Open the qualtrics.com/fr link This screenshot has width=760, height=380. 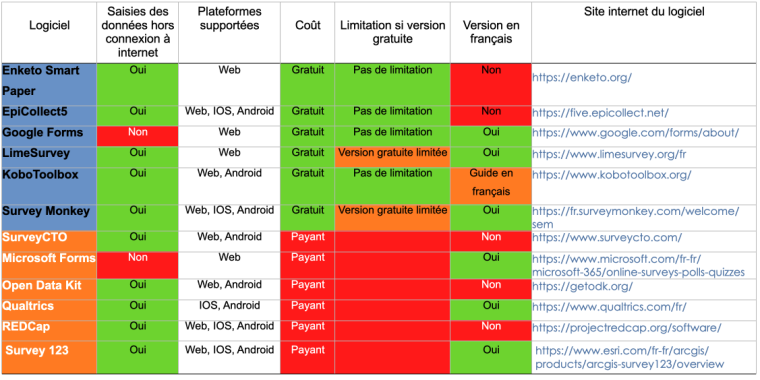tap(609, 307)
